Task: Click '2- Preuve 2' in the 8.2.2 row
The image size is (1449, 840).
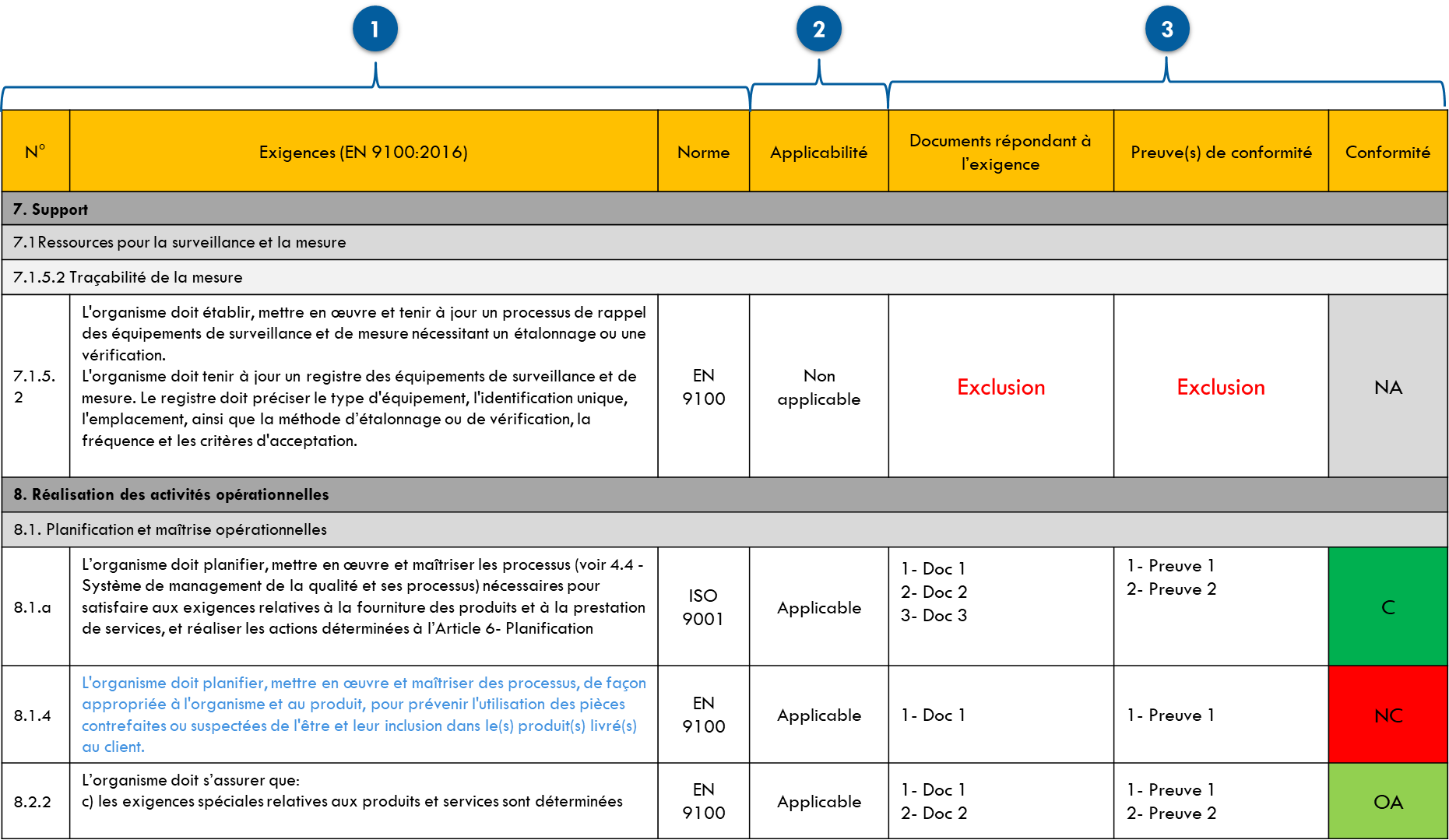Action: pos(1171,813)
